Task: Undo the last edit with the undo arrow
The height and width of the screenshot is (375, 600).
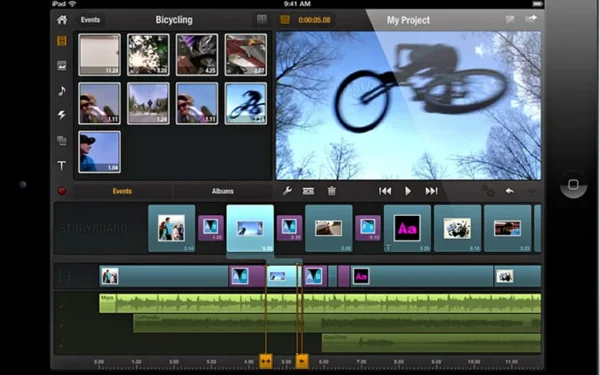Action: click(509, 191)
